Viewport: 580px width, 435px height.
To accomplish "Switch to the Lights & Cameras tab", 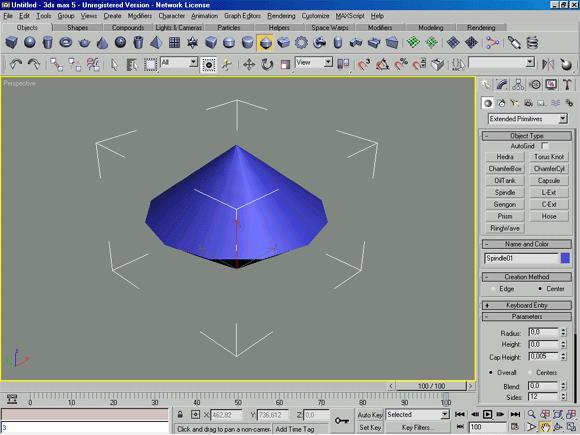I will (179, 28).
